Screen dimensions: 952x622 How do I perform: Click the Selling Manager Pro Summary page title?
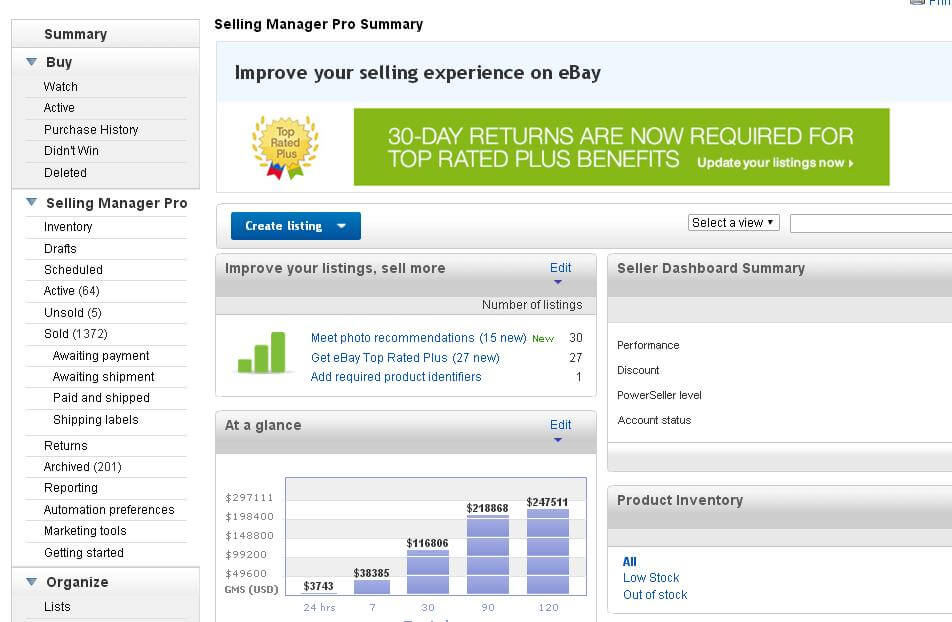[319, 24]
